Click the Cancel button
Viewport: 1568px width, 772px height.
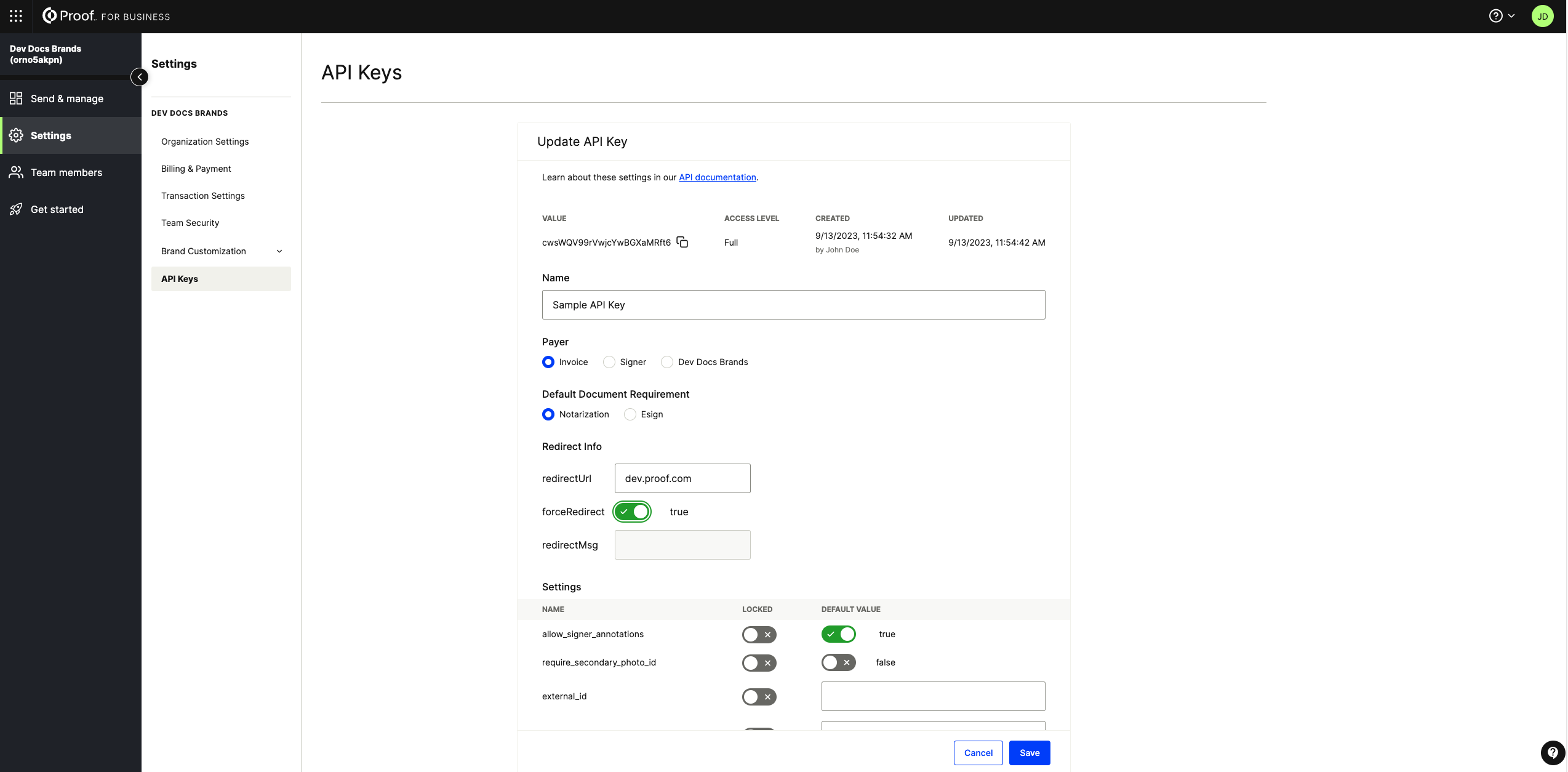pos(978,753)
